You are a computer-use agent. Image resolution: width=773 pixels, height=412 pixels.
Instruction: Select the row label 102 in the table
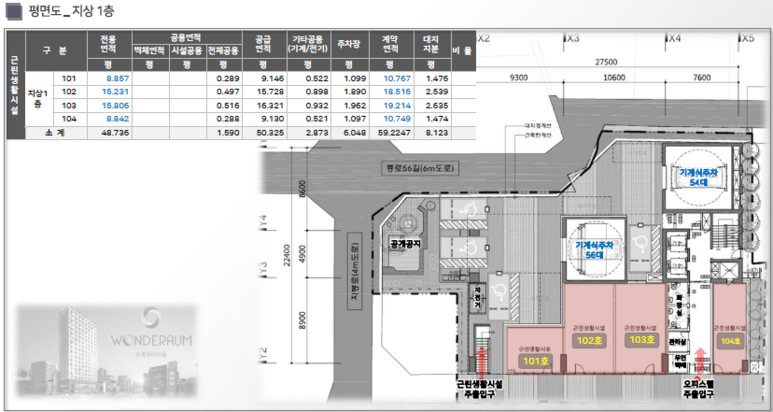coord(70,92)
